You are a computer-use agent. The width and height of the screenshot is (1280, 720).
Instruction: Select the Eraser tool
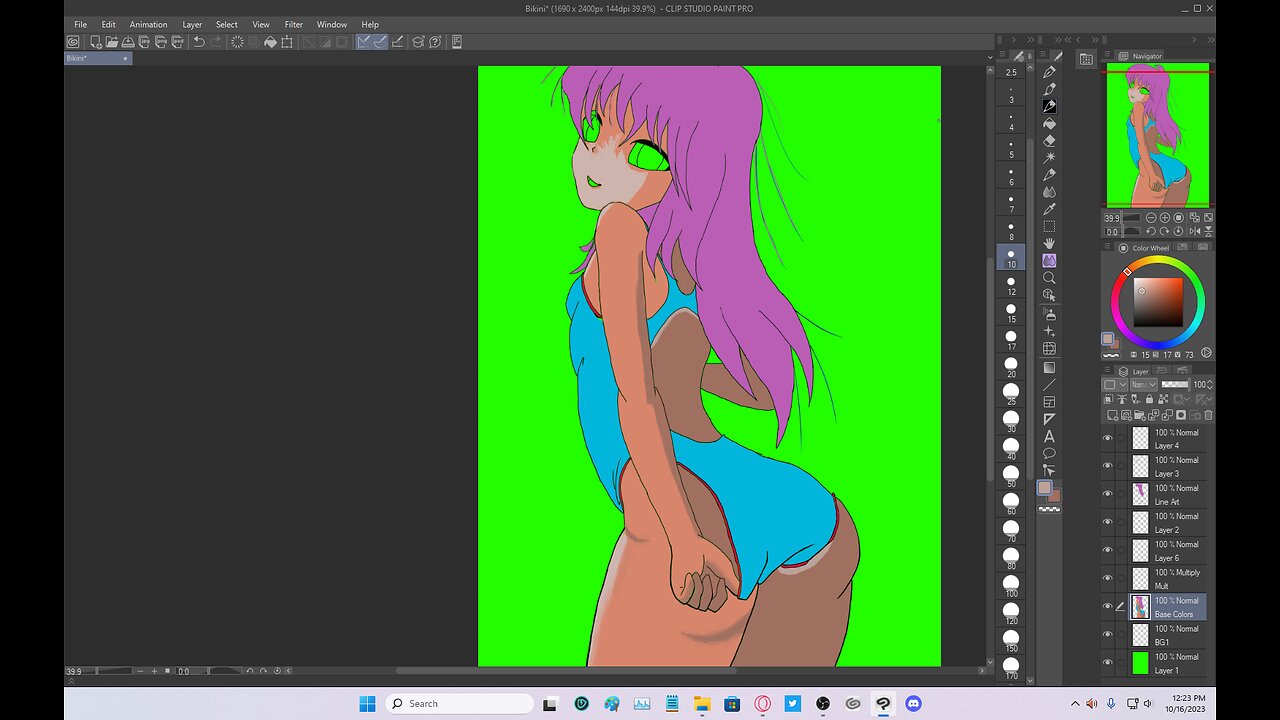pos(1049,141)
